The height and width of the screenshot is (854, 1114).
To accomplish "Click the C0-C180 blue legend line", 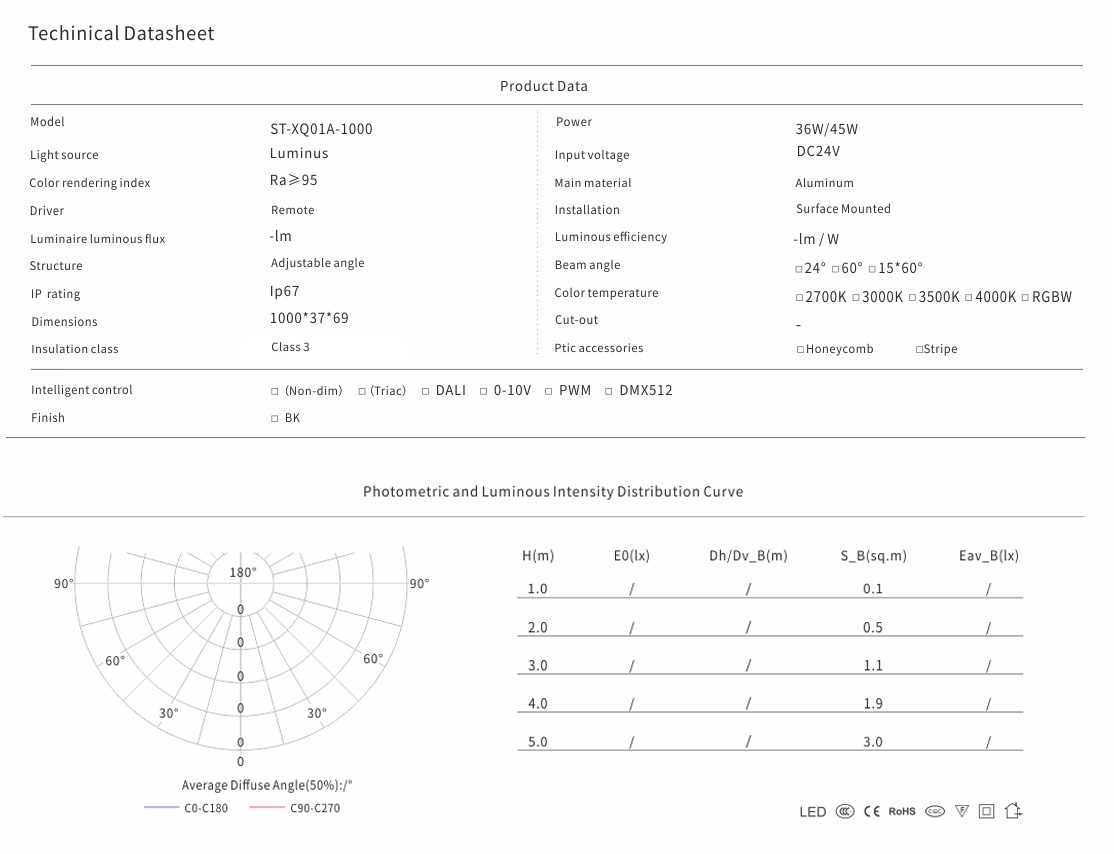I will tap(161, 808).
